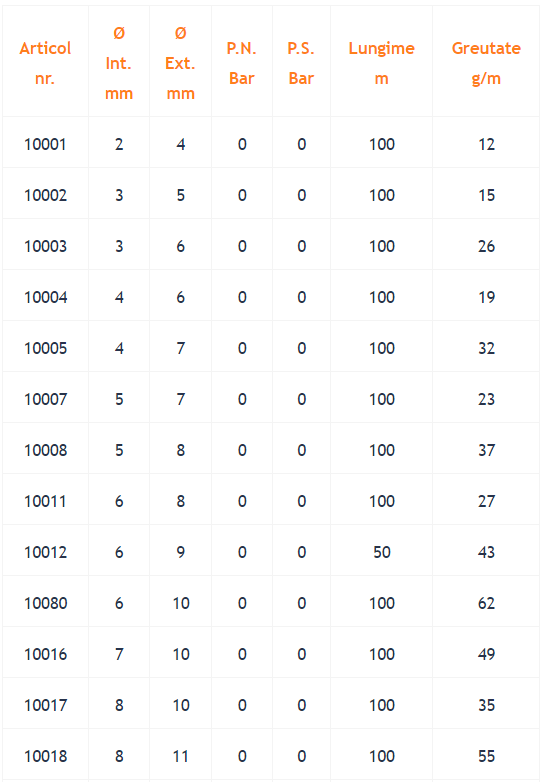Select article number 10007 cell
The width and height of the screenshot is (546, 782).
coord(45,399)
